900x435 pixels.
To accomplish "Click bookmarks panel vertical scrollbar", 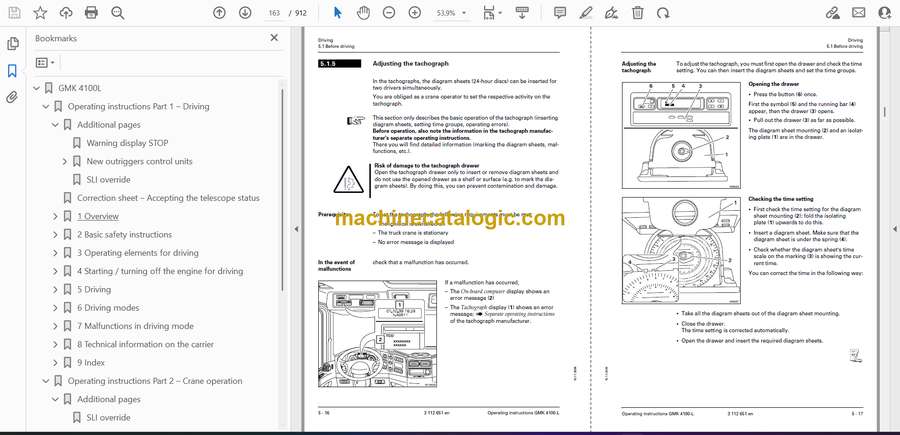I will point(282,189).
